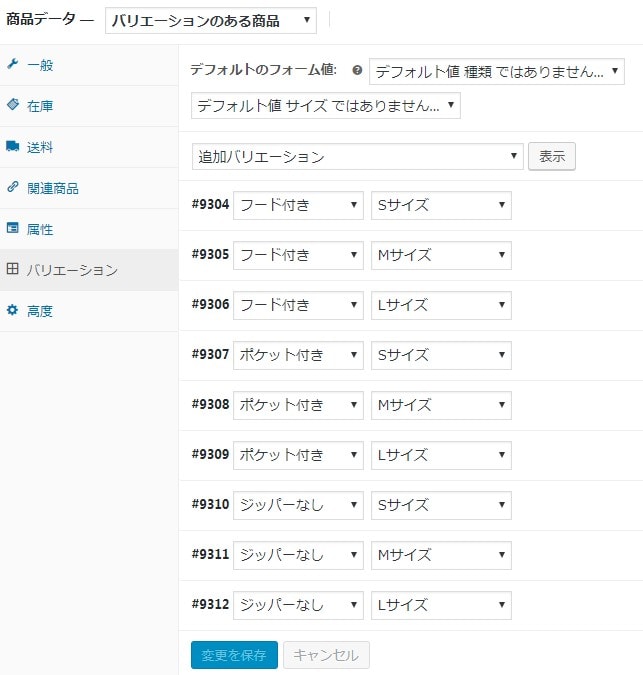The height and width of the screenshot is (675, 643).
Task: Click the wrench icon beside 一般
Action: [x=12, y=65]
